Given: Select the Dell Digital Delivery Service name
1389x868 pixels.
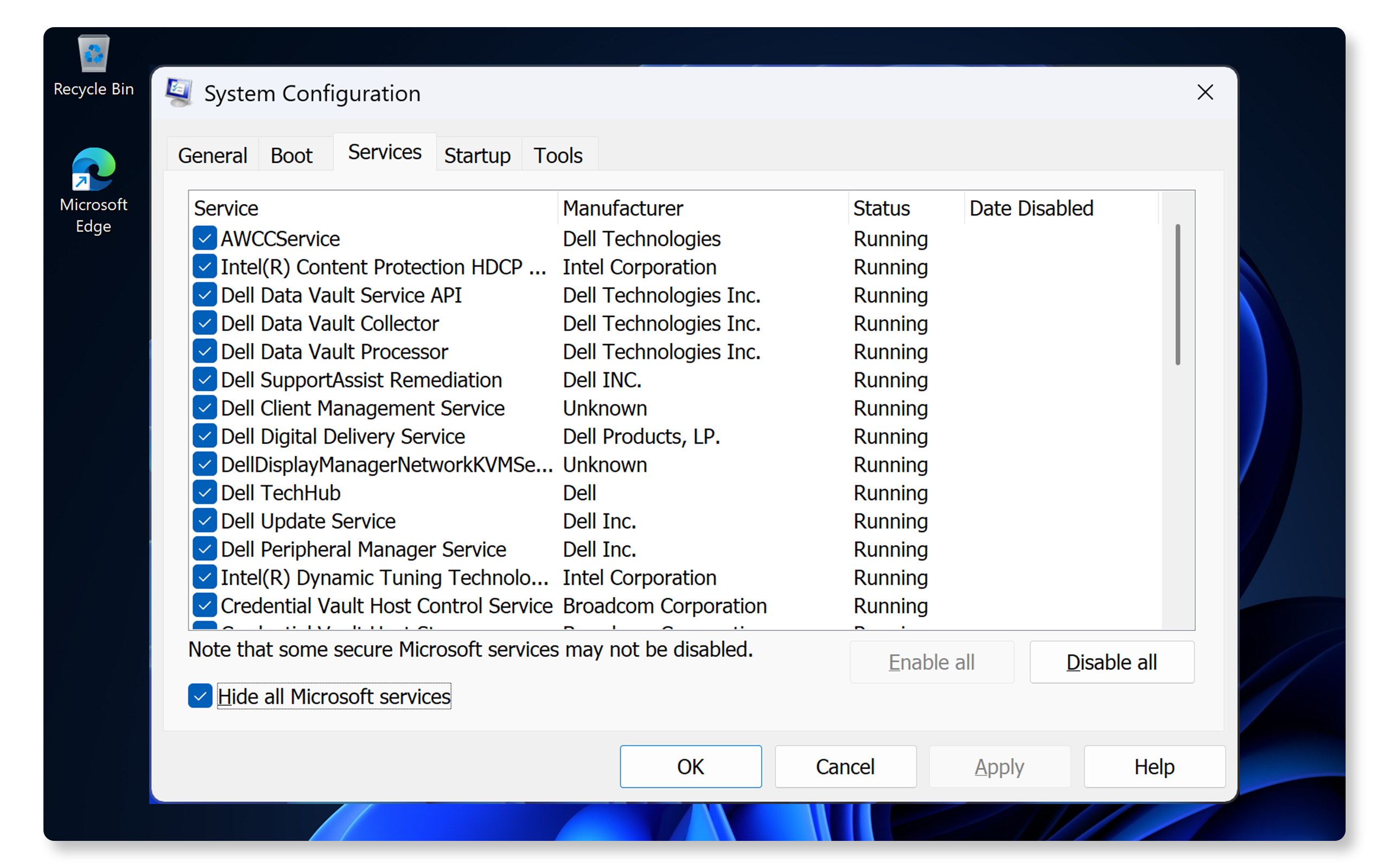Looking at the screenshot, I should click(x=343, y=437).
